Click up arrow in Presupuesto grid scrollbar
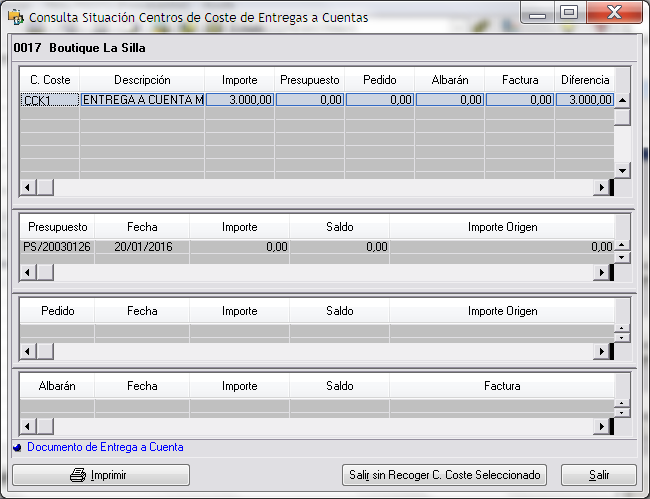Image resolution: width=650 pixels, height=499 pixels. point(622,245)
